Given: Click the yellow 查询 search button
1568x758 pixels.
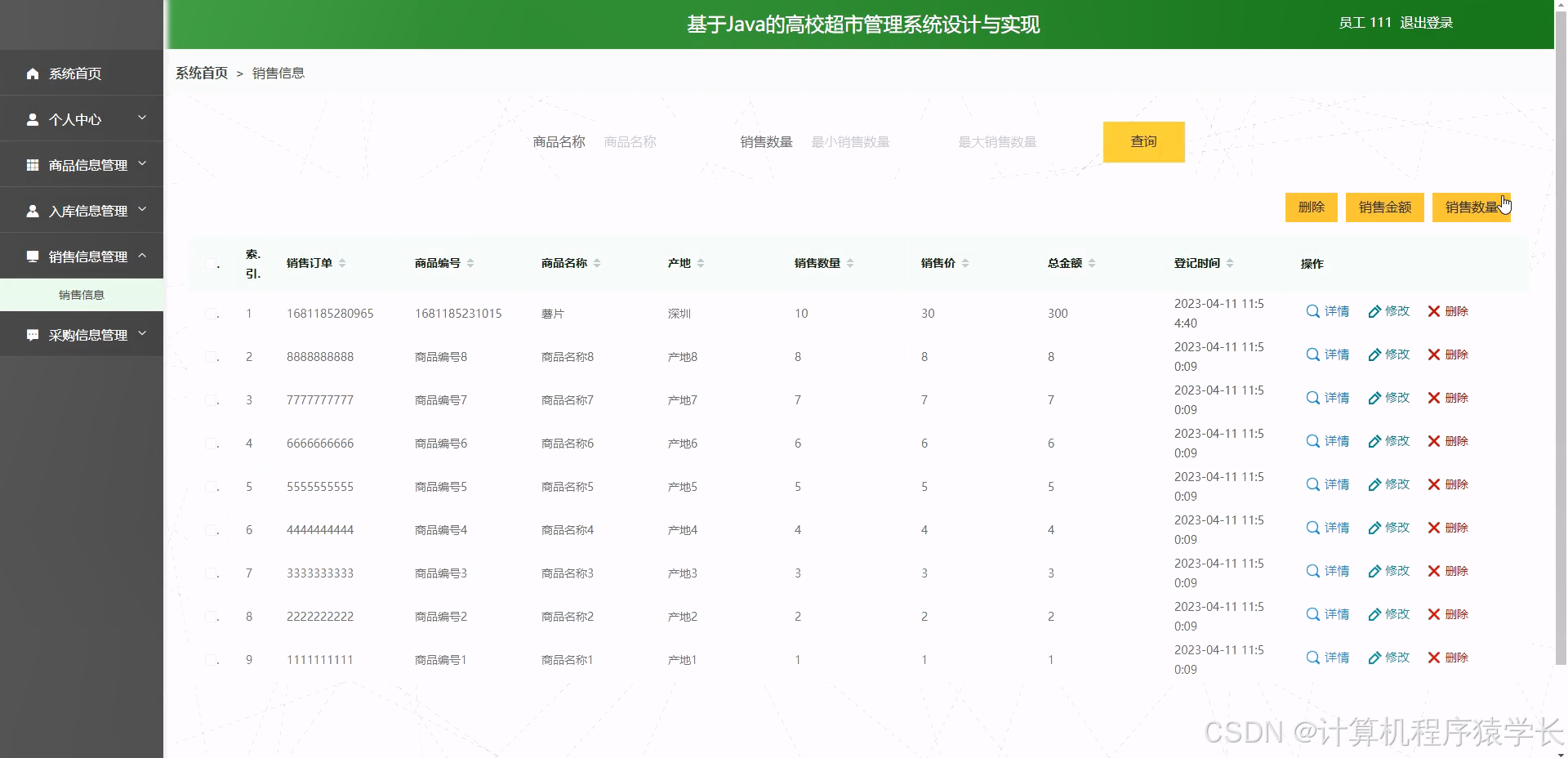Looking at the screenshot, I should click(x=1143, y=141).
